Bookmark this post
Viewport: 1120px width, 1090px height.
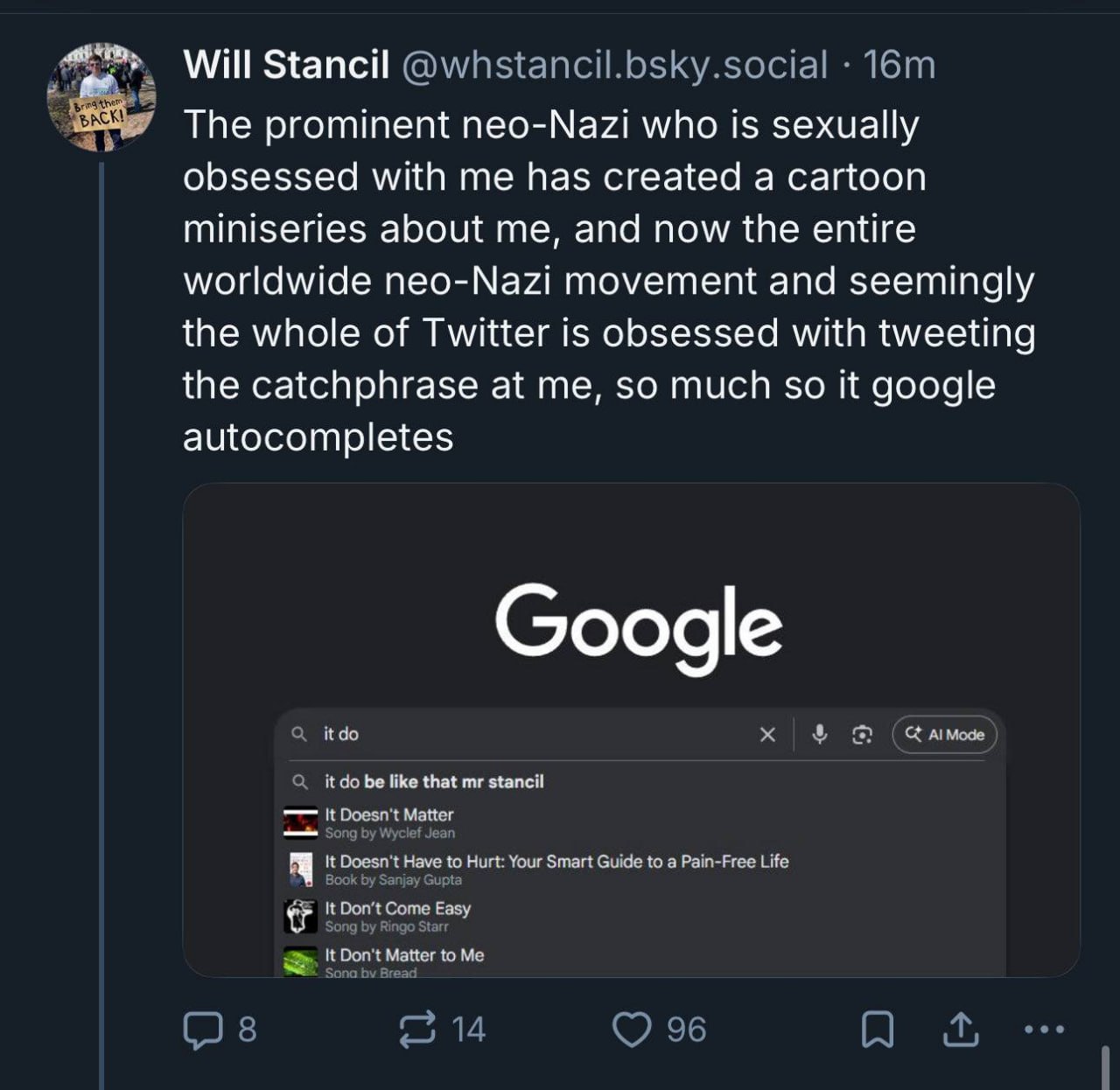point(878,1030)
